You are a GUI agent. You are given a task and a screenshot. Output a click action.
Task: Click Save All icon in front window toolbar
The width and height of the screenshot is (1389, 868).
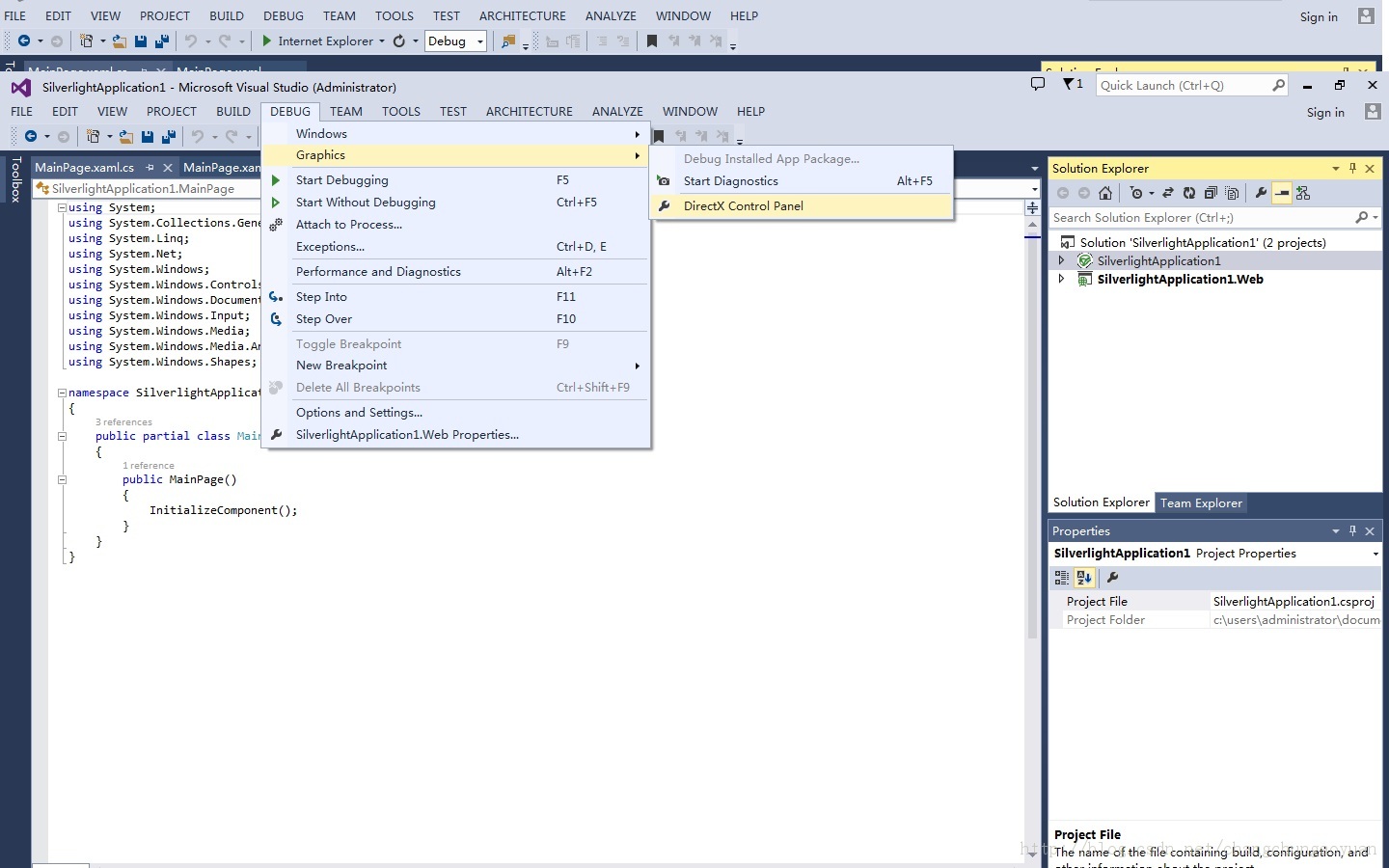pyautogui.click(x=169, y=136)
